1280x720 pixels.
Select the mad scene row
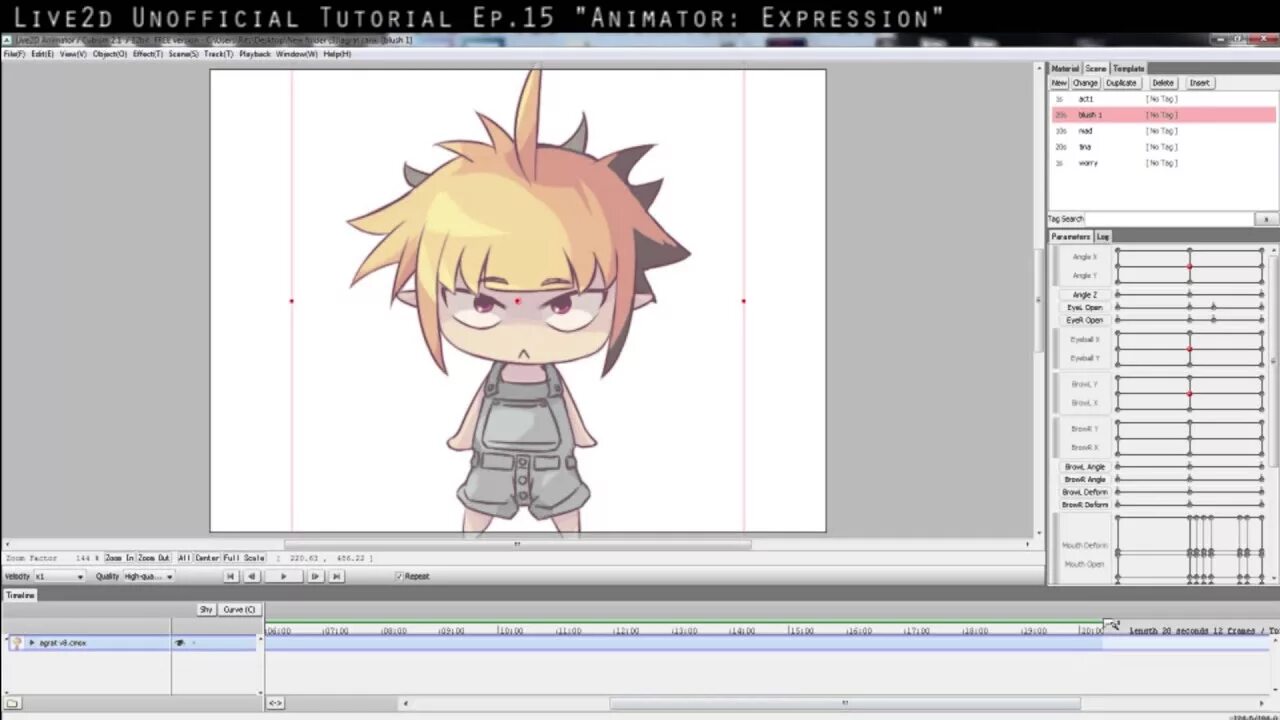coord(1163,131)
